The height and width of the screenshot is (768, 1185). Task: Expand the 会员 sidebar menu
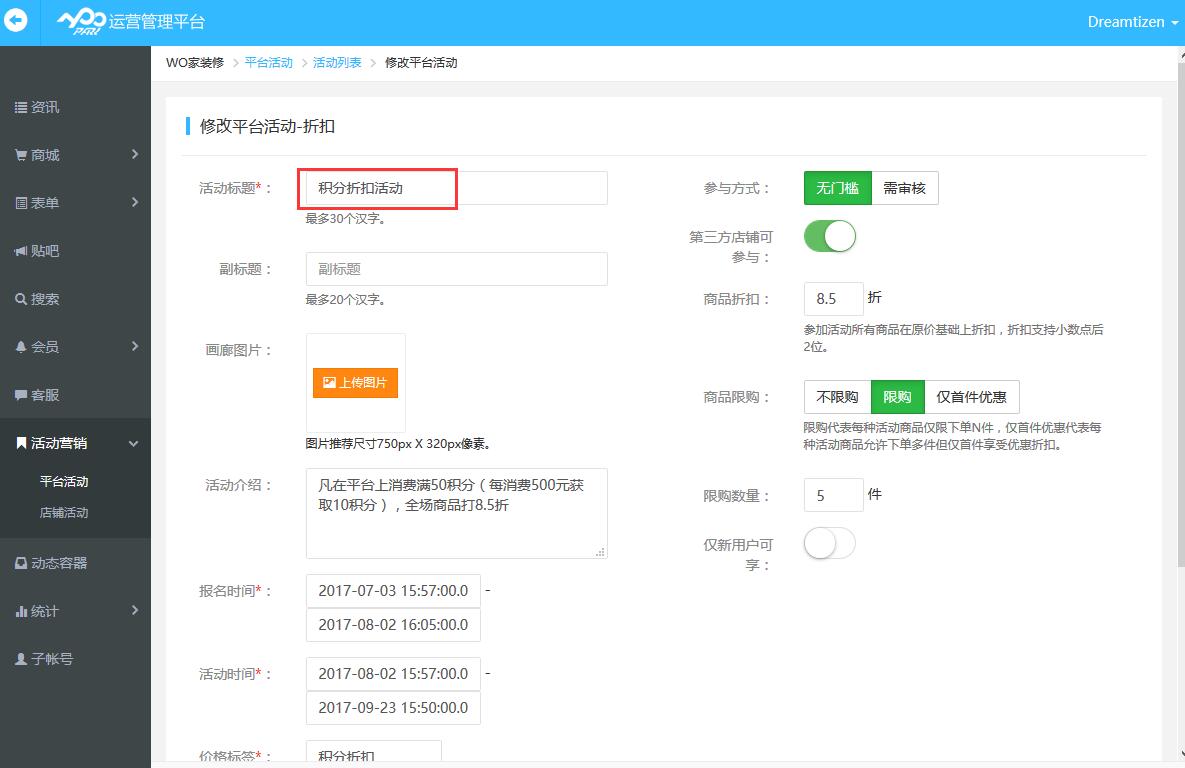[40, 347]
